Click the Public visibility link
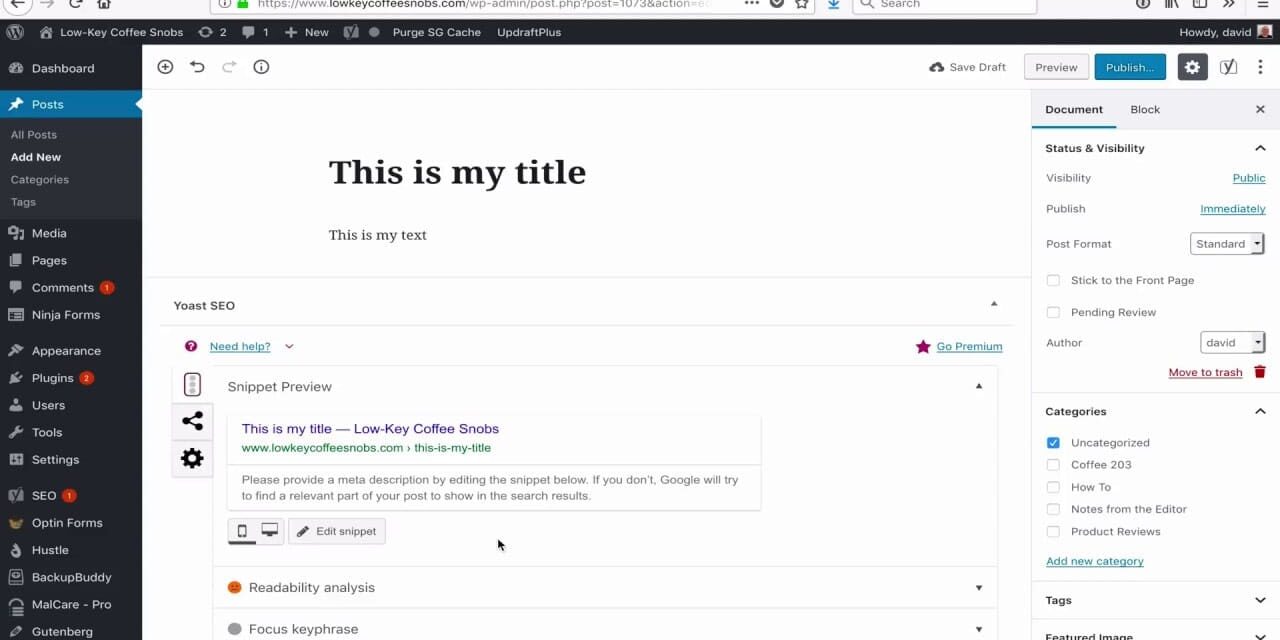 click(1249, 178)
